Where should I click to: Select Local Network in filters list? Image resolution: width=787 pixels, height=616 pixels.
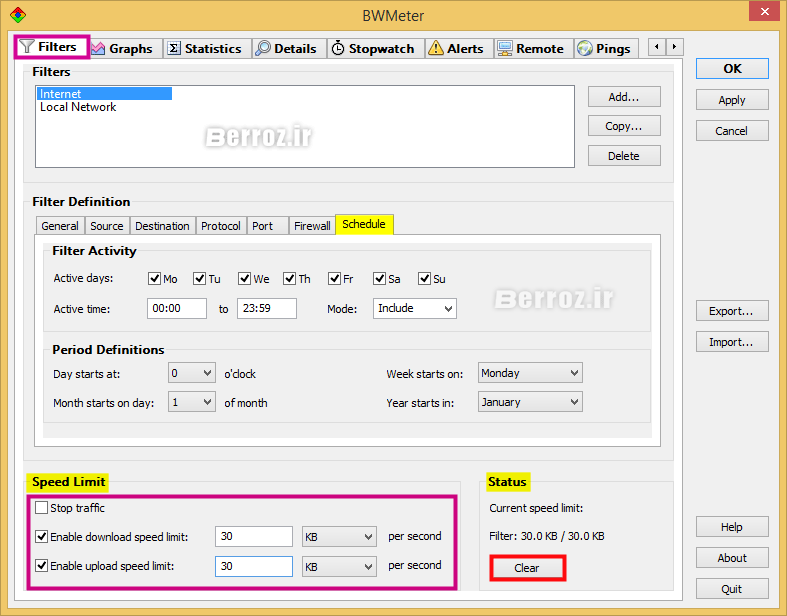(x=78, y=107)
